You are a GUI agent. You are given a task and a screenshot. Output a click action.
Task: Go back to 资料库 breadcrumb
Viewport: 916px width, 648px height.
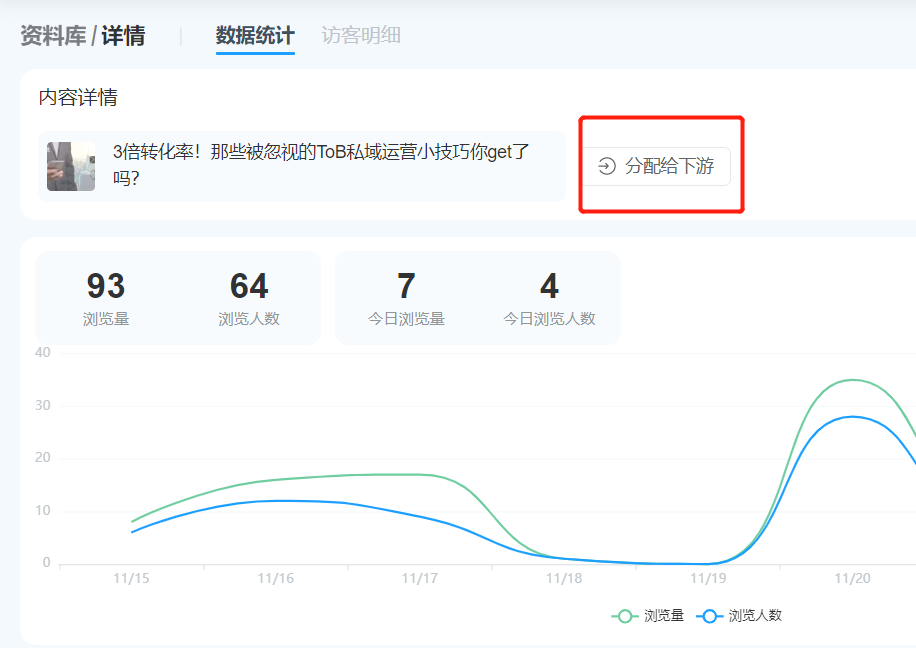click(53, 36)
